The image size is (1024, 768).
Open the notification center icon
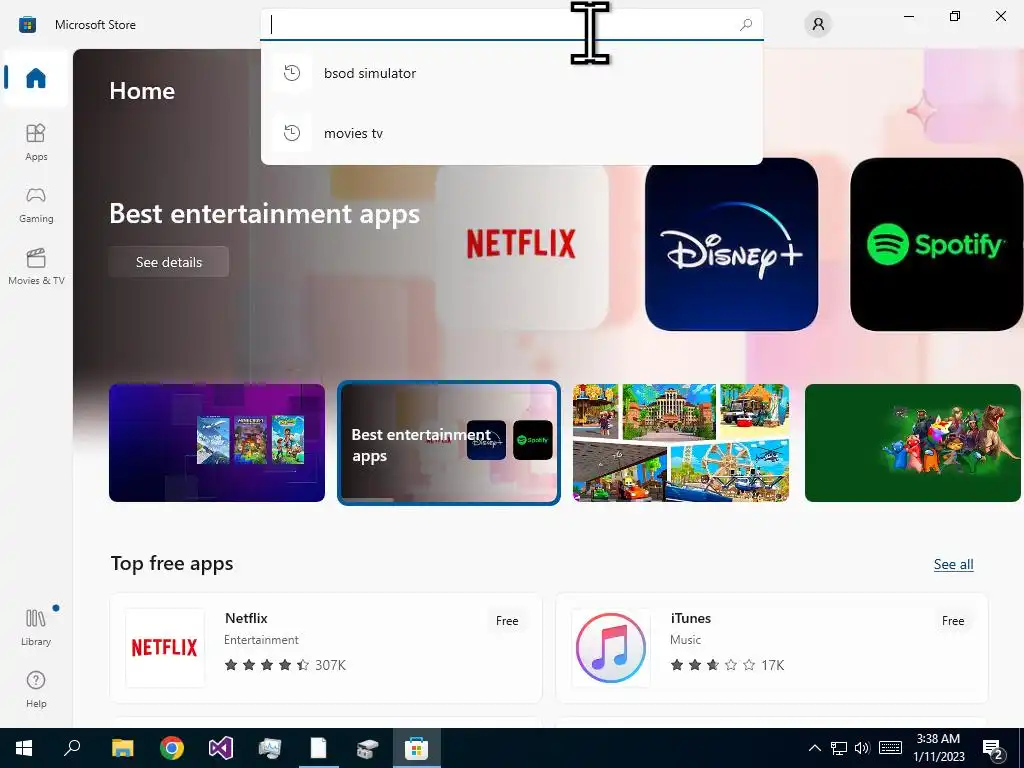pyautogui.click(x=993, y=748)
